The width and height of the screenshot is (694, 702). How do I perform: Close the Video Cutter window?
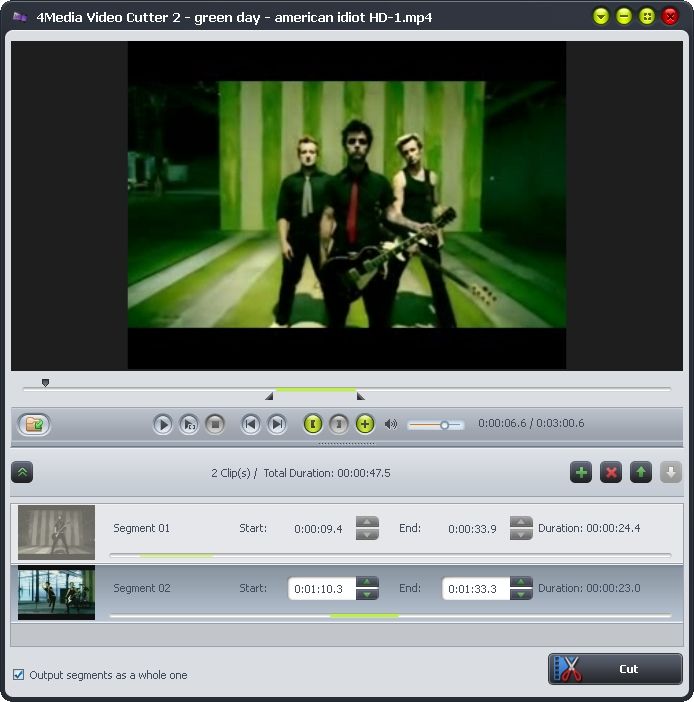[670, 17]
